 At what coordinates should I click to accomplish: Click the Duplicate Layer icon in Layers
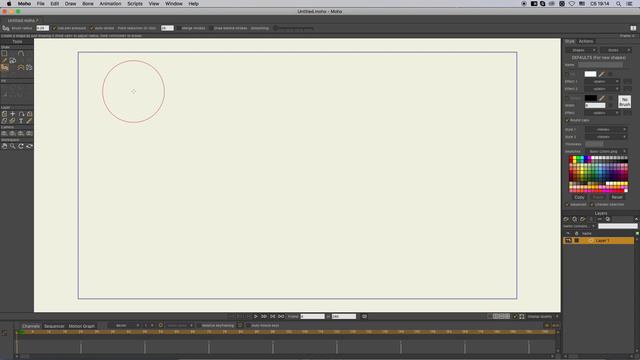coord(574,219)
